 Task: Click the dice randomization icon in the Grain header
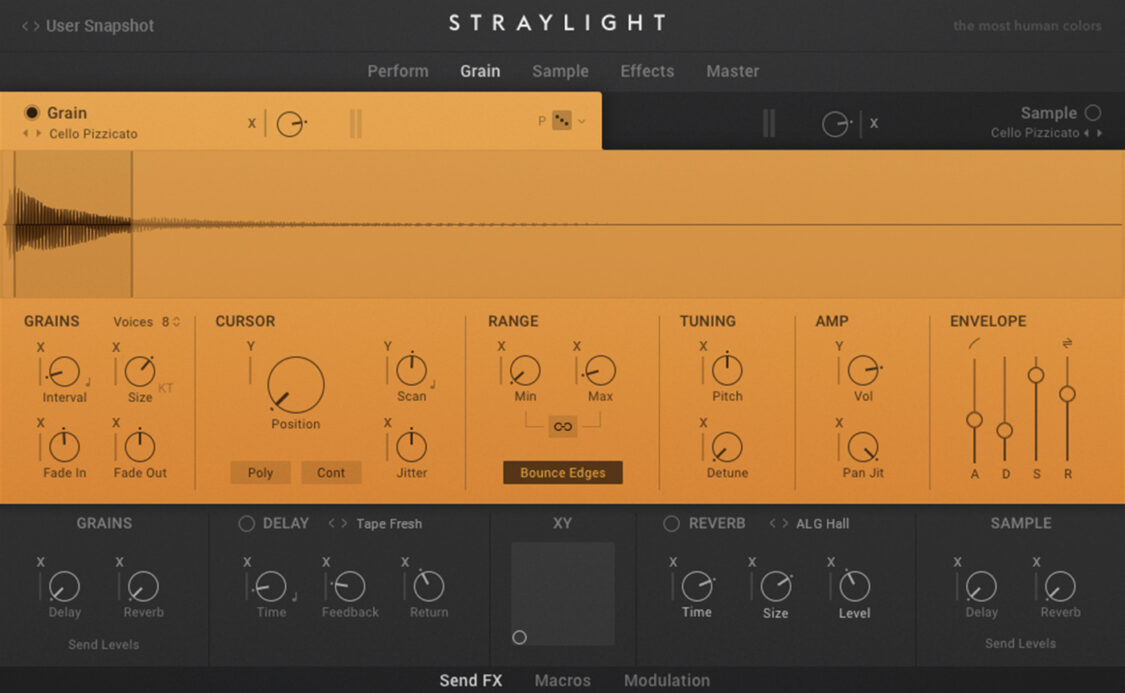pos(560,120)
